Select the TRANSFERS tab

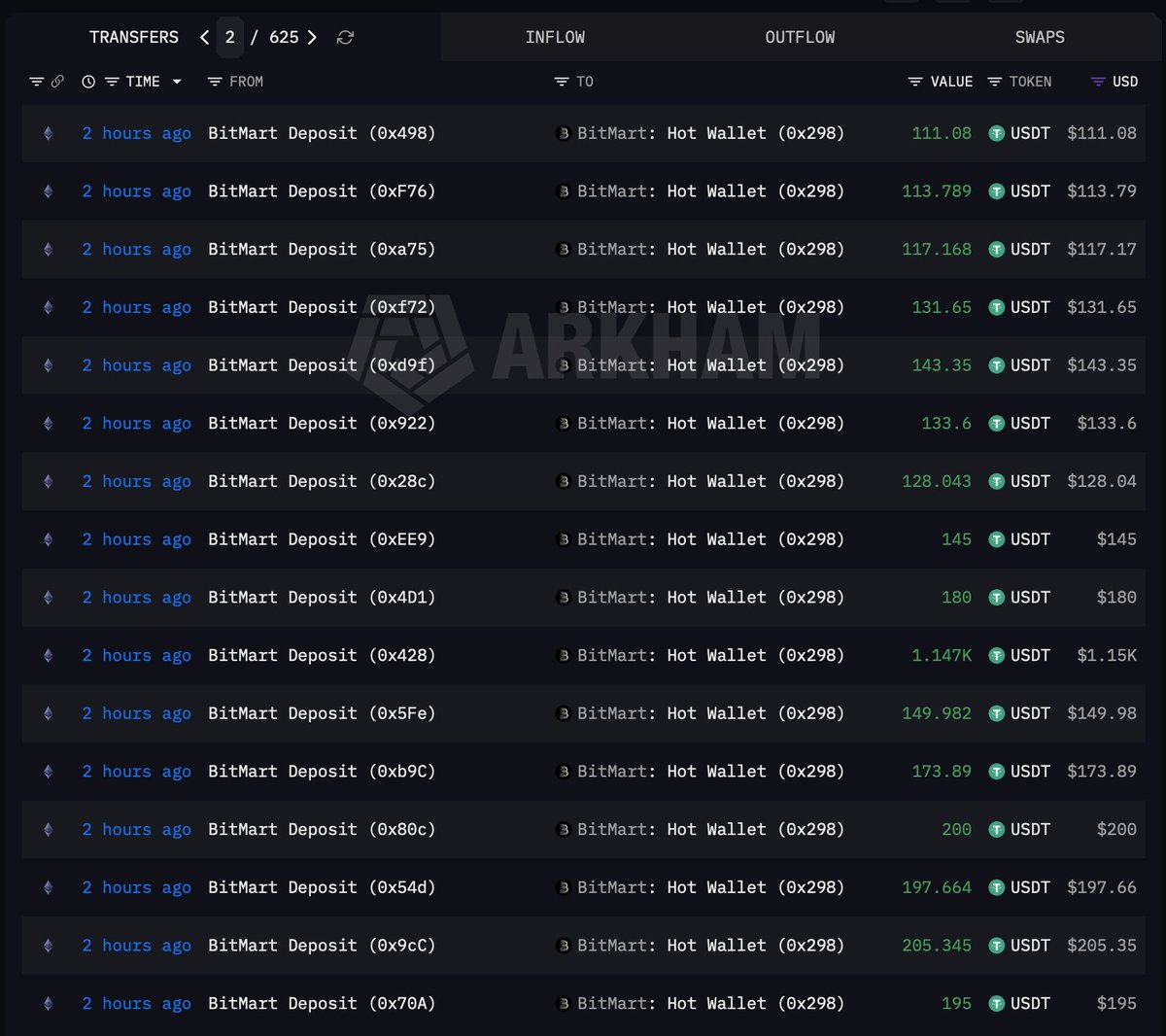click(134, 37)
